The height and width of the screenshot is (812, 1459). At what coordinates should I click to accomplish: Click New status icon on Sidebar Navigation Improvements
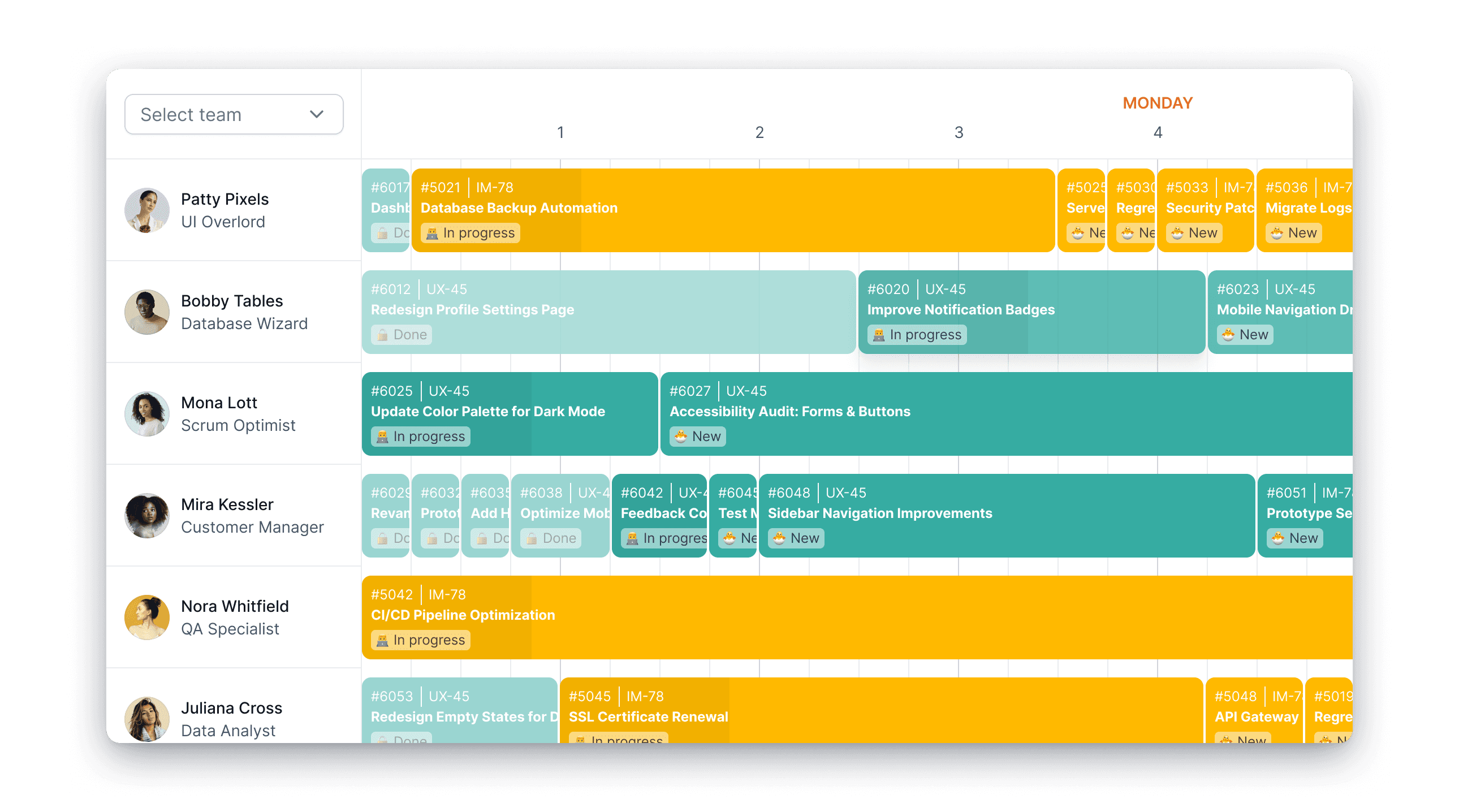pos(779,538)
